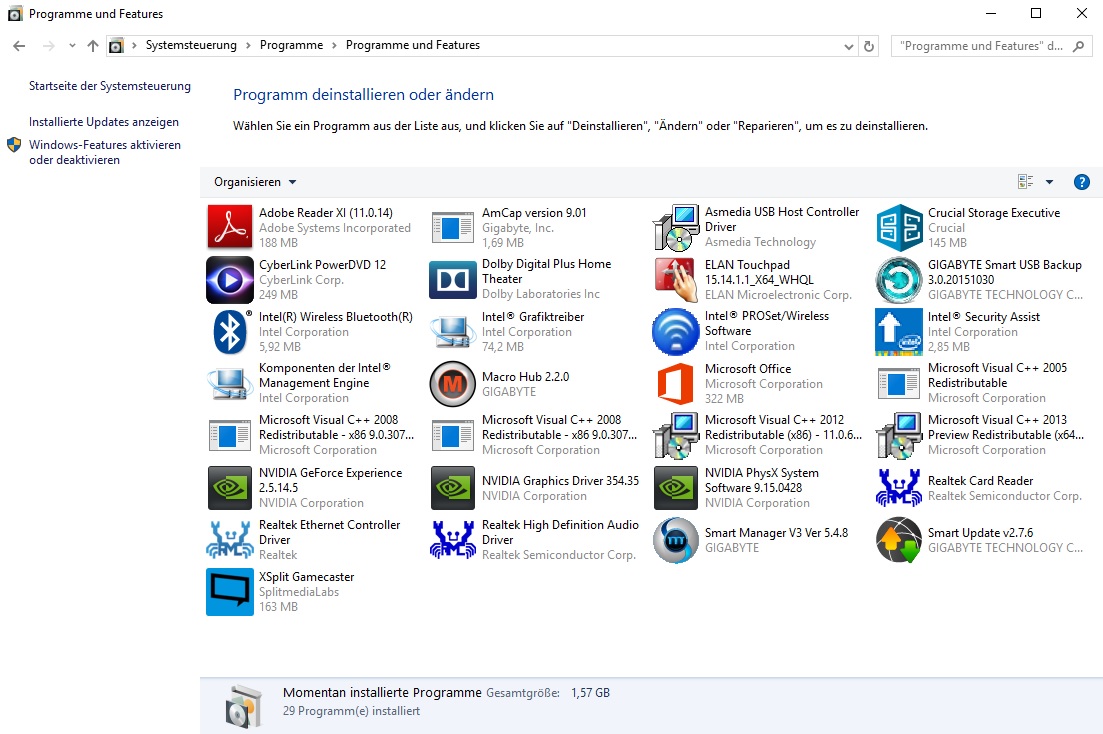Expand the chevron before the Systemsteuerung breadcrumb
Screen dimensions: 1103x734
tap(134, 45)
